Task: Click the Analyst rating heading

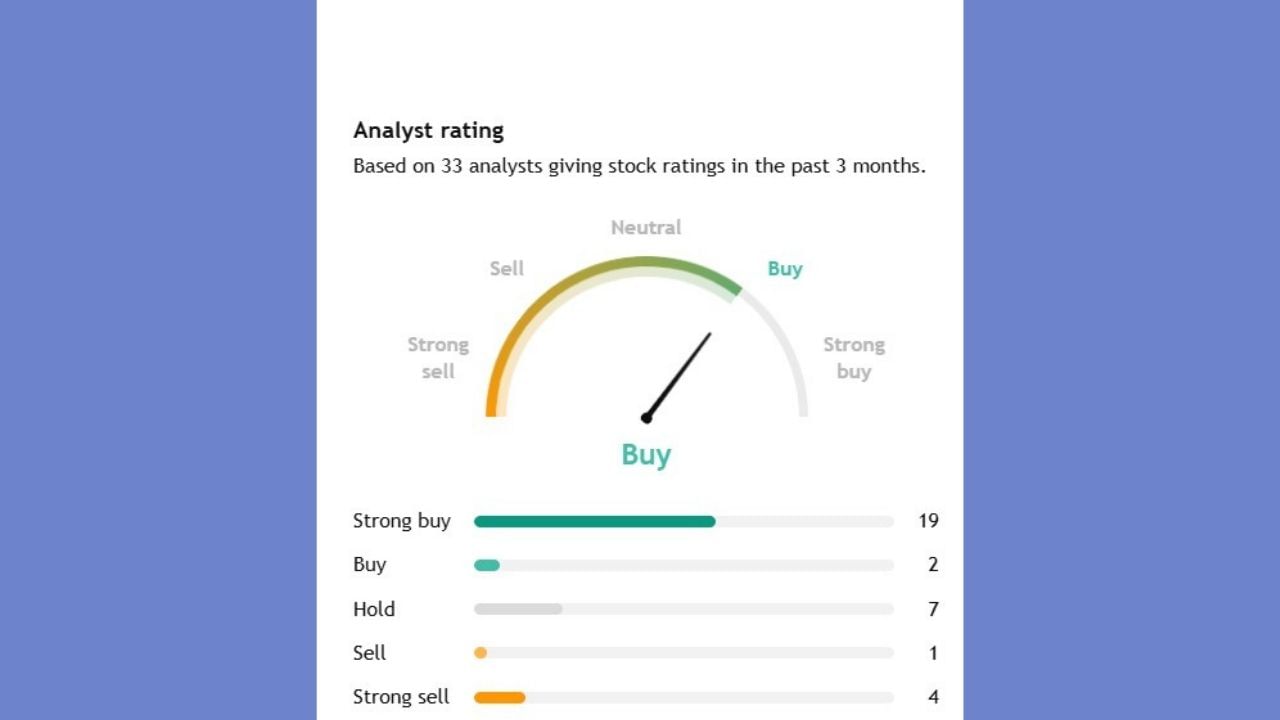Action: point(428,130)
